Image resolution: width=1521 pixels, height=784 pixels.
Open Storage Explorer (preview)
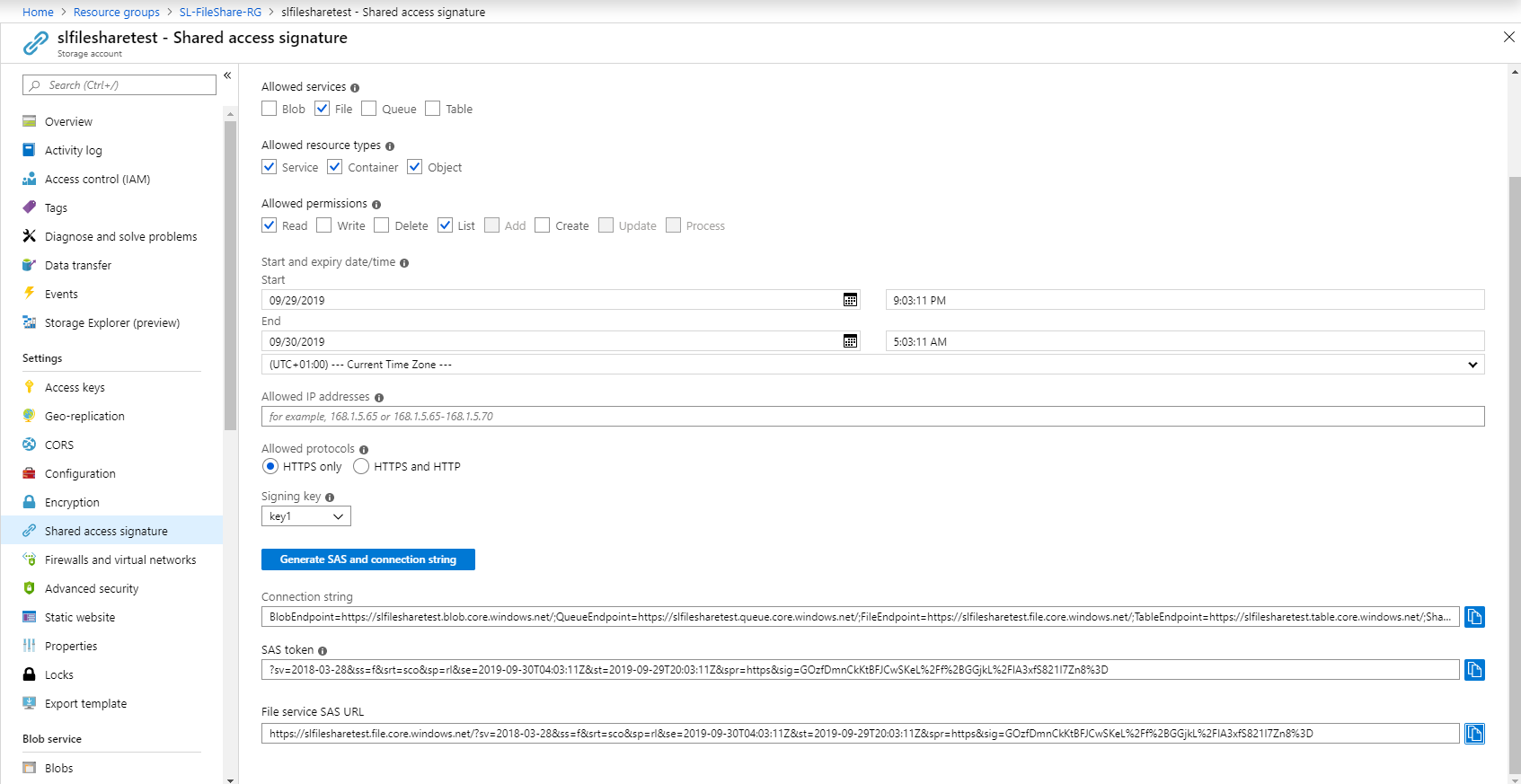112,322
